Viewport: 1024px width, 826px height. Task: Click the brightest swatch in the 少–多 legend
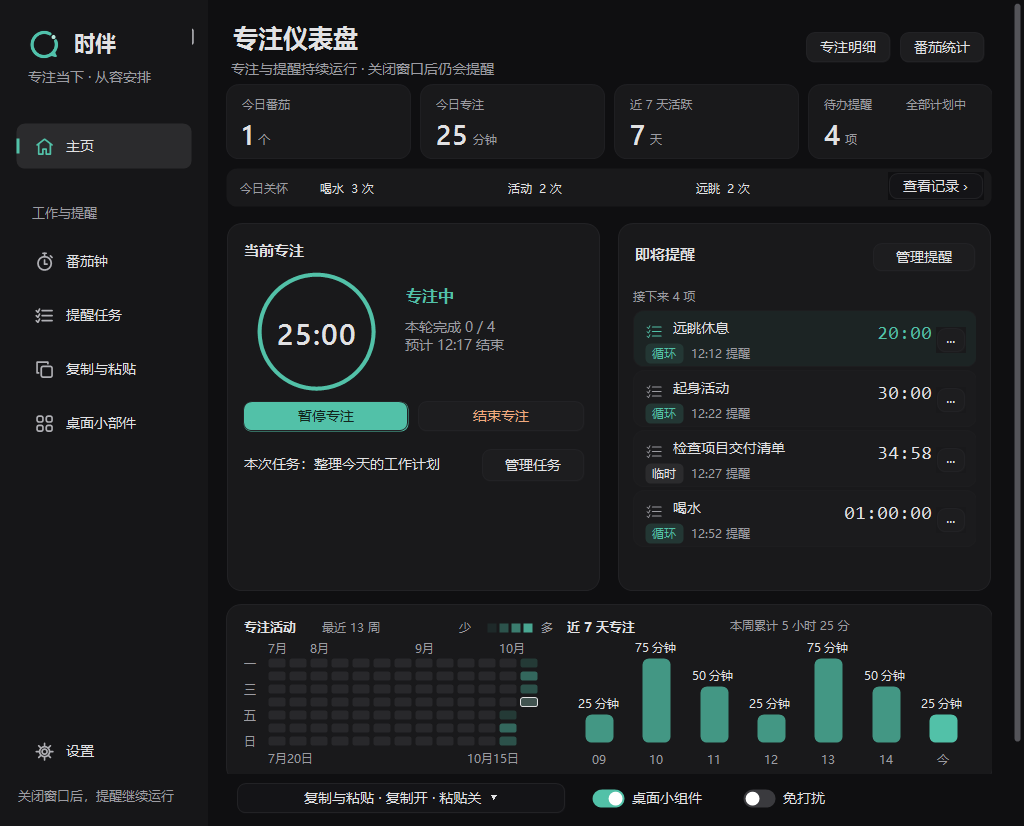point(528,628)
